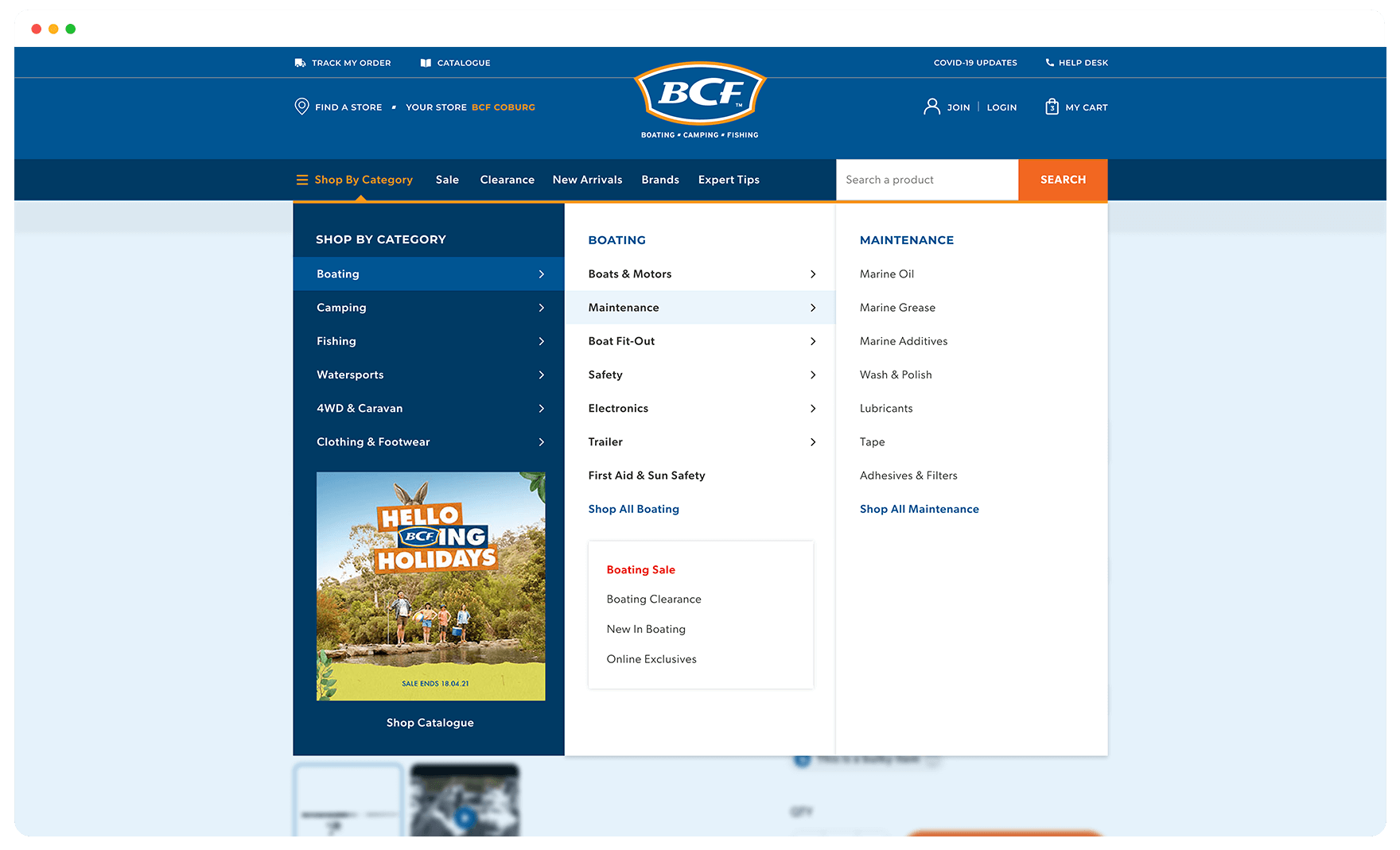The height and width of the screenshot is (850, 1400).
Task: Click the BCF Coburg store name
Action: 504,107
